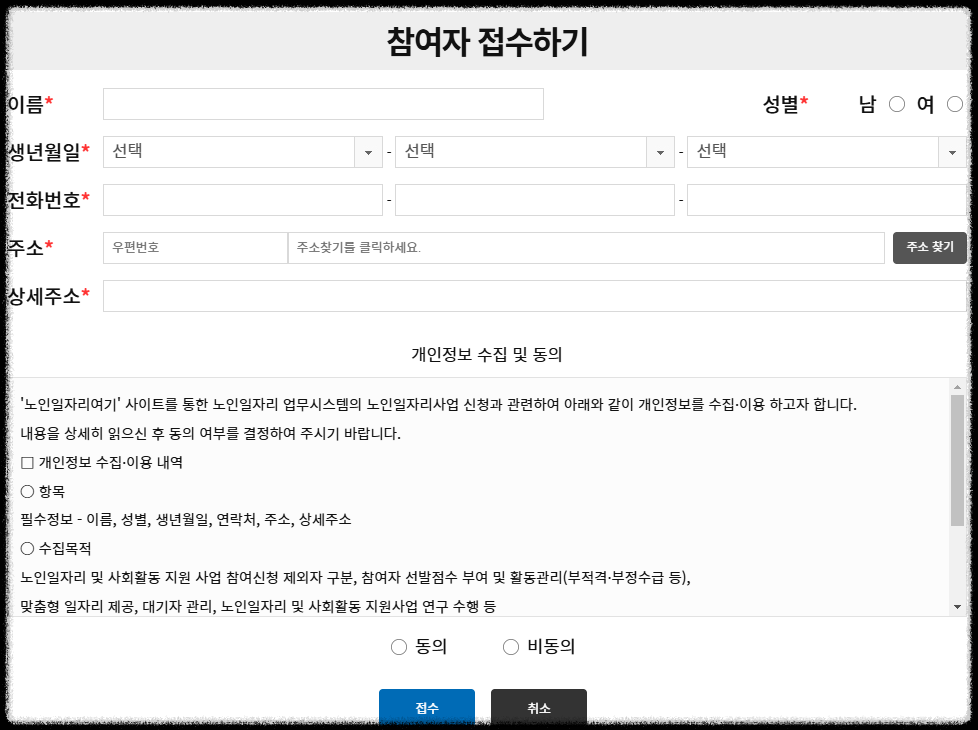Select the 여 gender radio button

tap(955, 103)
